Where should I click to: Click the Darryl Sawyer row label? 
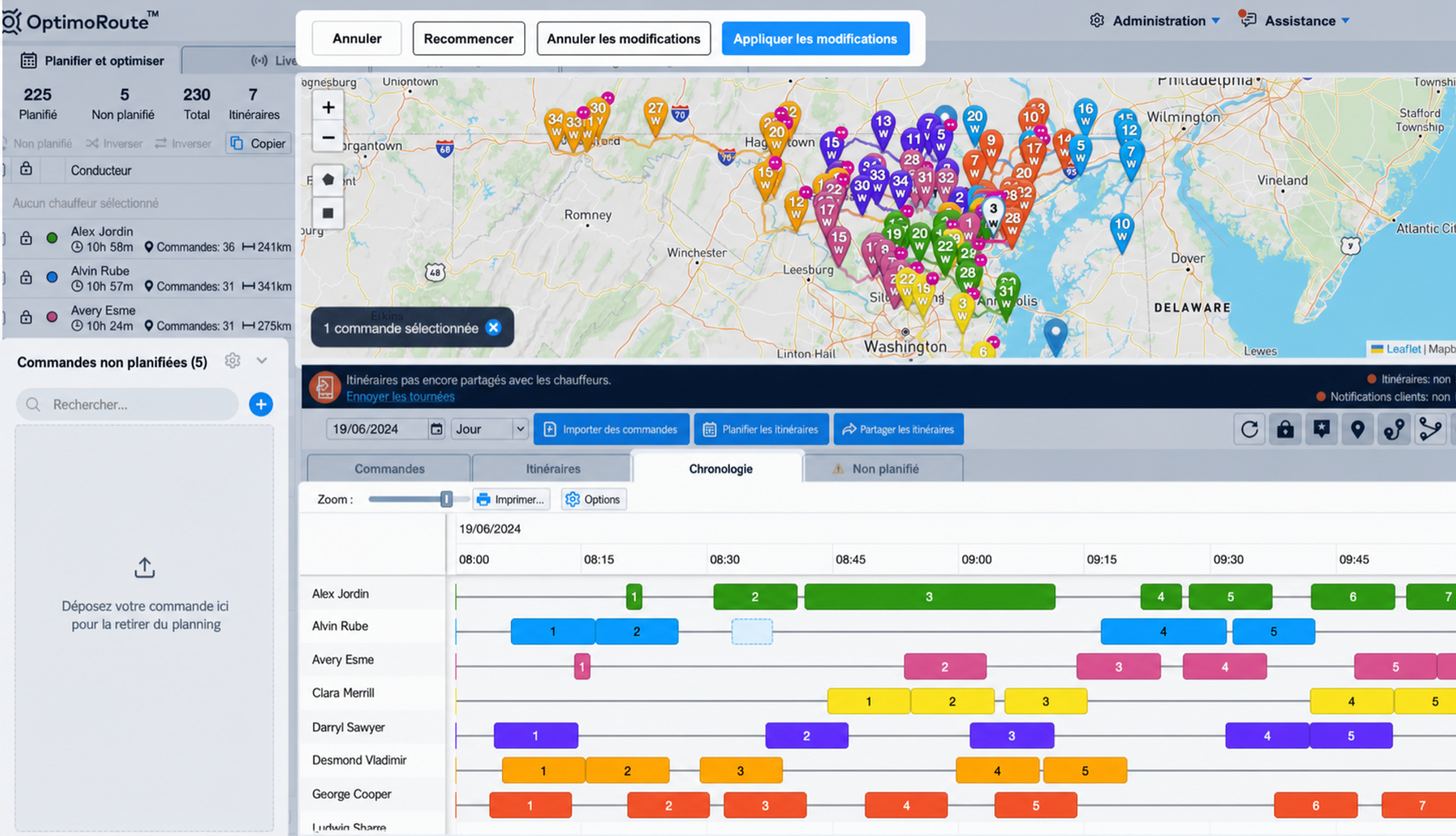click(348, 727)
